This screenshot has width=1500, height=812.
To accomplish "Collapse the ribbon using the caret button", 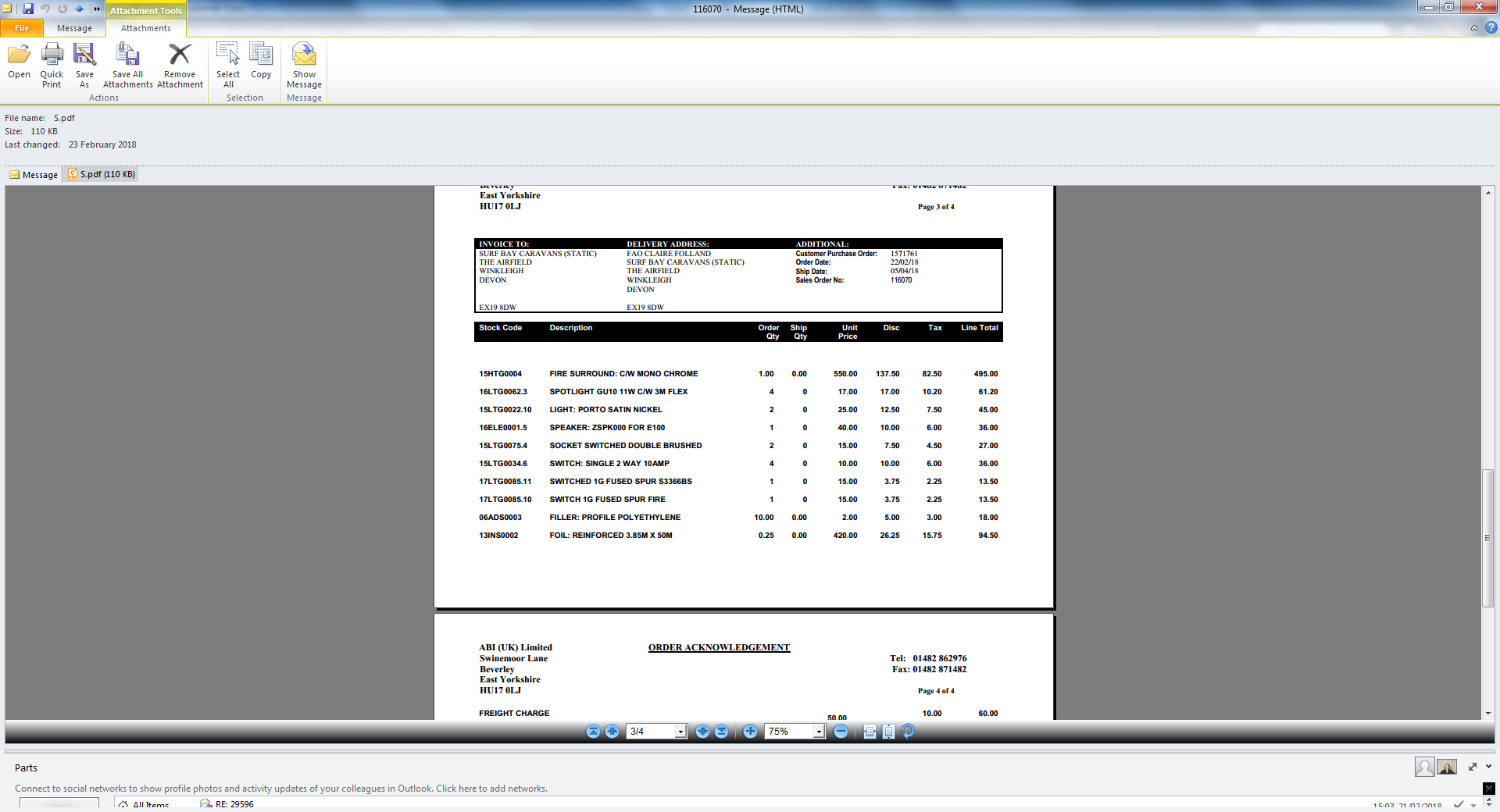I will coord(1474,27).
